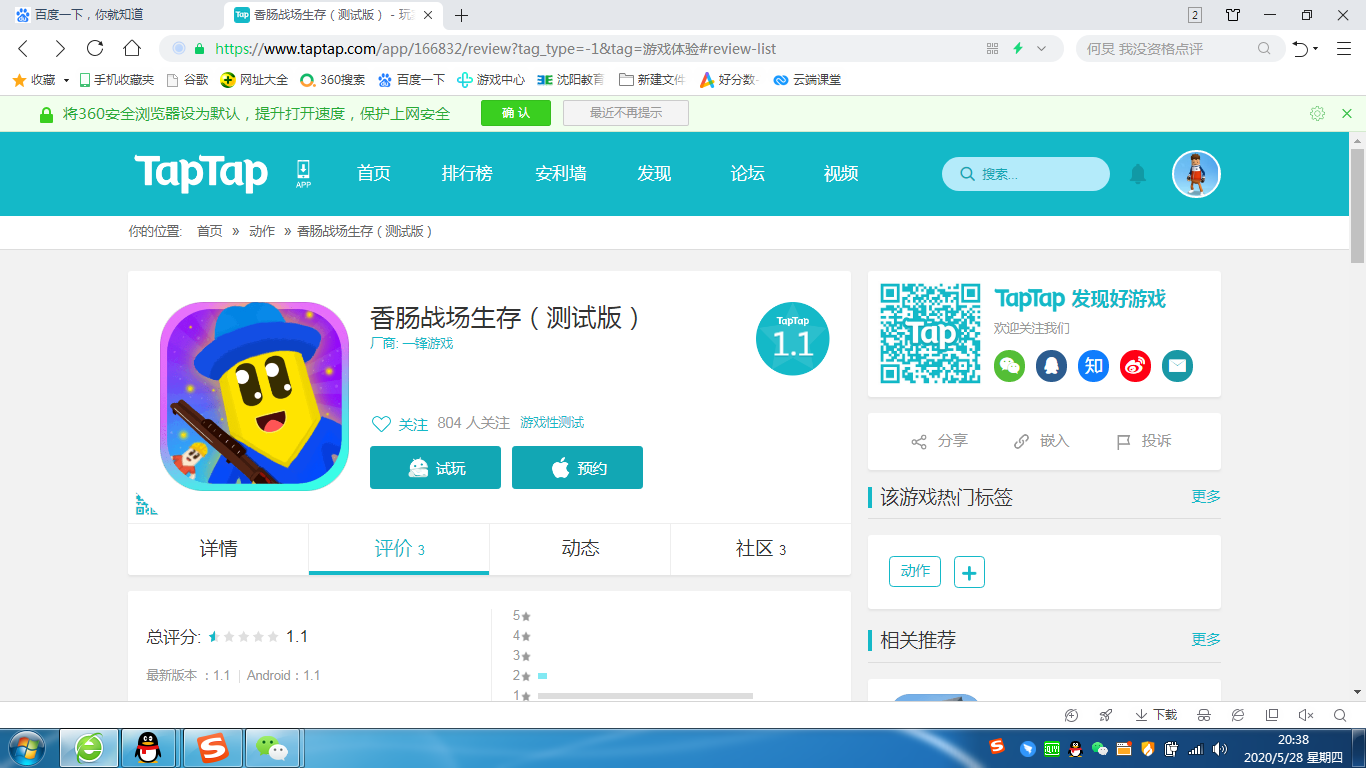Click the email envelope social icon
Viewport: 1366px width, 768px height.
click(1178, 366)
